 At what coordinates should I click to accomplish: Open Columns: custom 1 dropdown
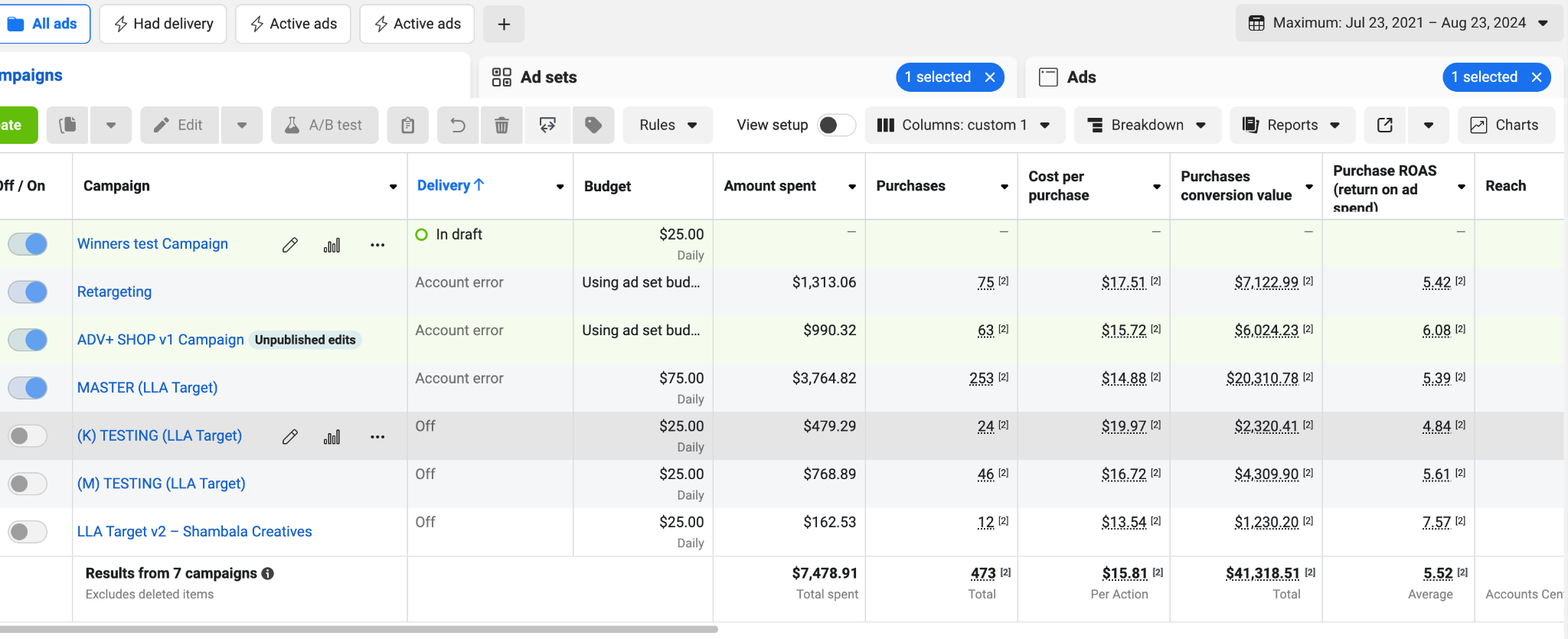coord(965,125)
